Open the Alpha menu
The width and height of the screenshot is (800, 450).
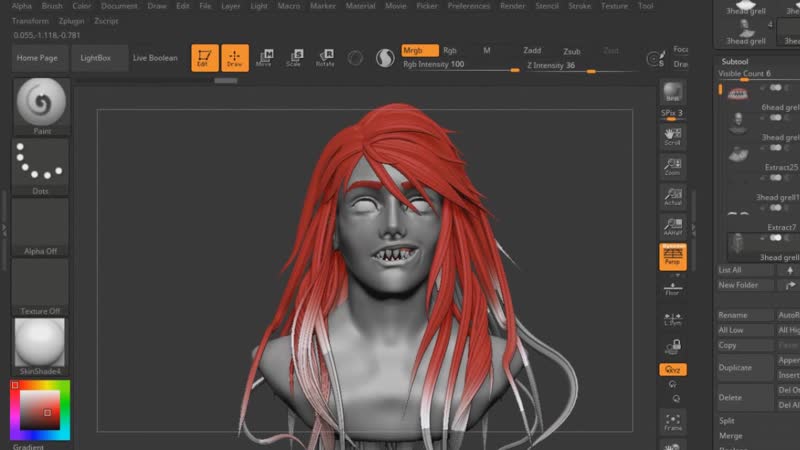[21, 6]
